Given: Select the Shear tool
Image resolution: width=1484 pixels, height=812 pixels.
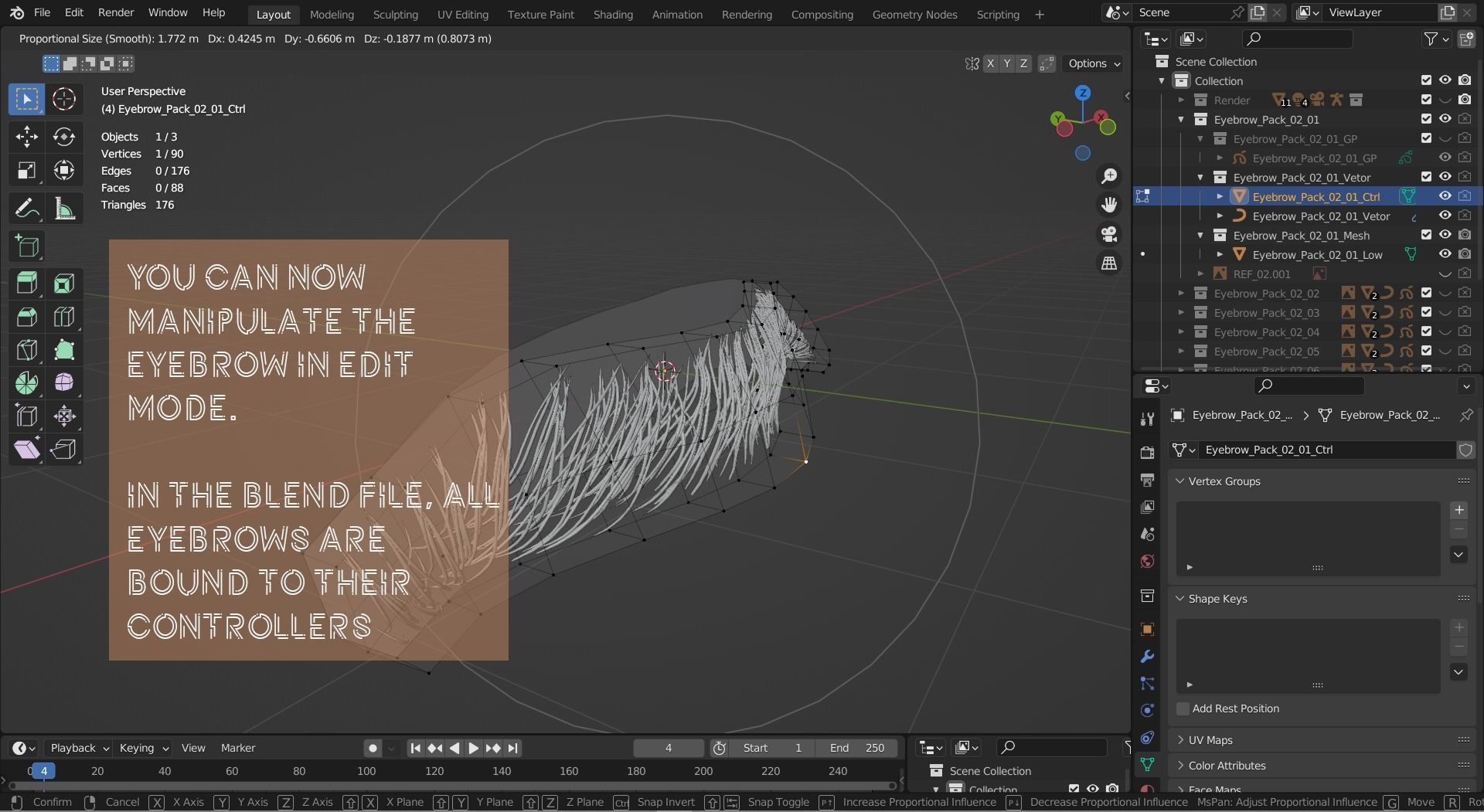Looking at the screenshot, I should [26, 450].
